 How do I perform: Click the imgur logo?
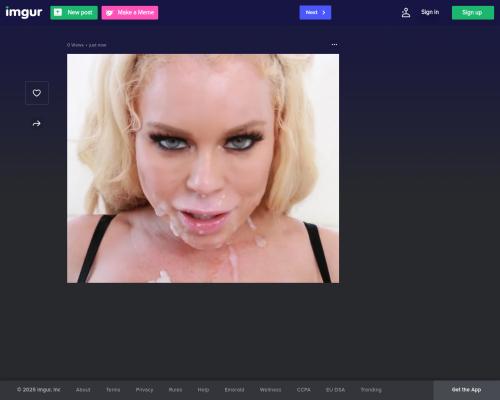coord(24,12)
